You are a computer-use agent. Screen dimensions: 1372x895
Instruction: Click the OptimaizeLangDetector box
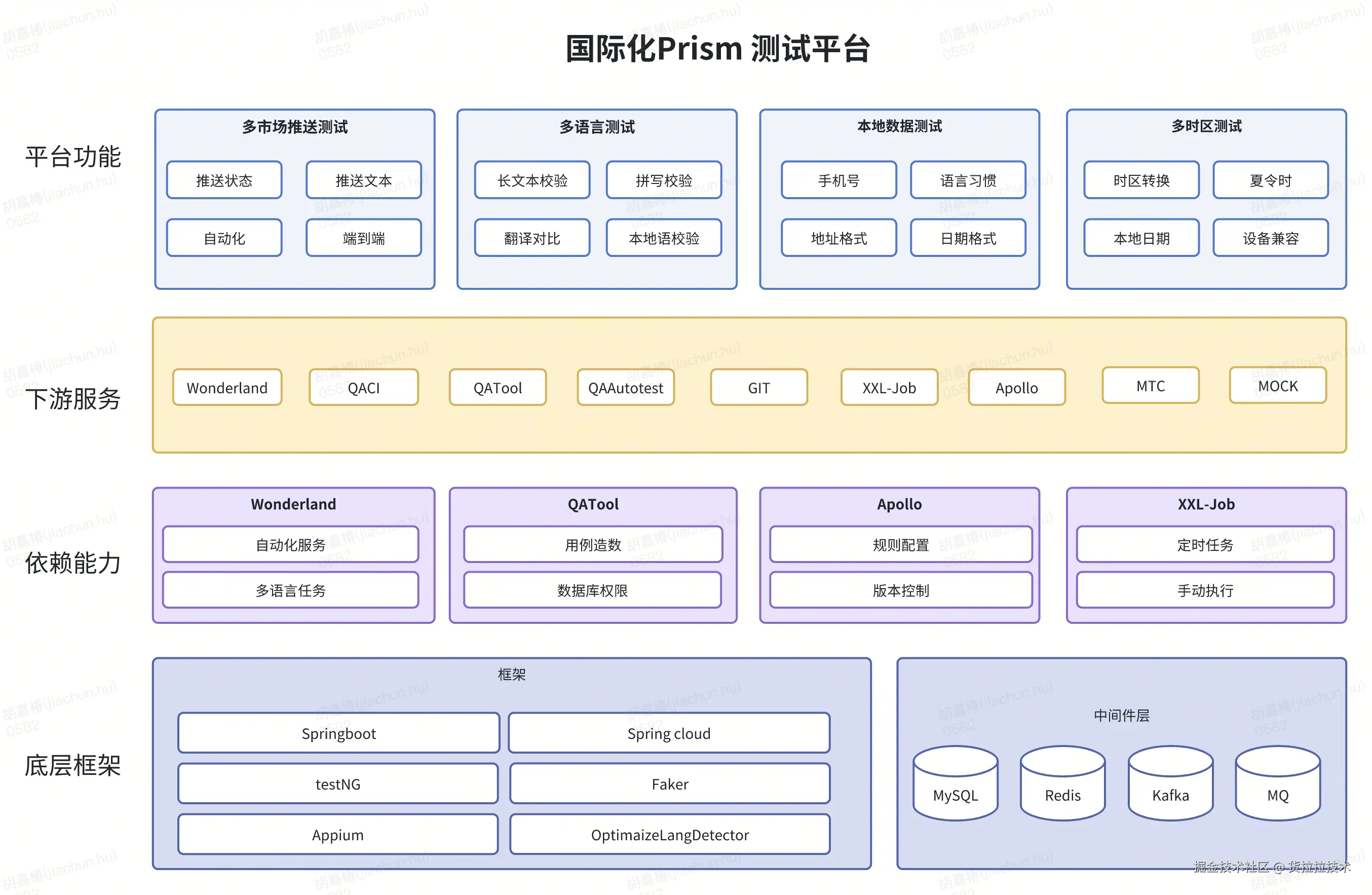669,835
